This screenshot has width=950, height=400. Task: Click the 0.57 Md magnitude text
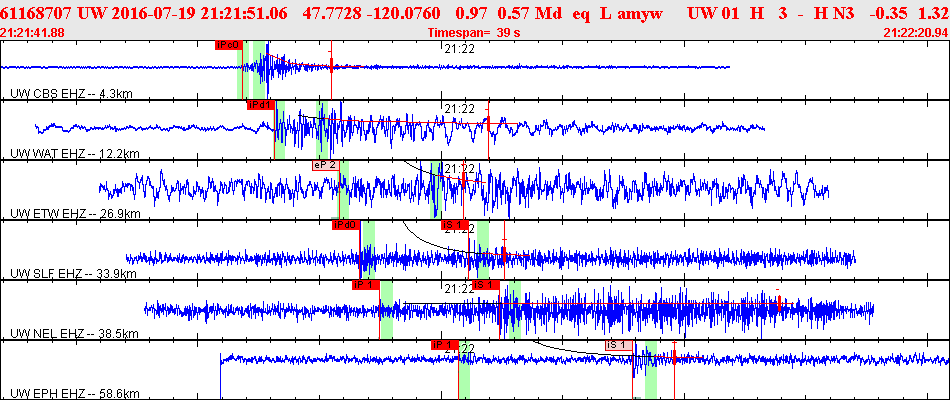click(x=528, y=13)
